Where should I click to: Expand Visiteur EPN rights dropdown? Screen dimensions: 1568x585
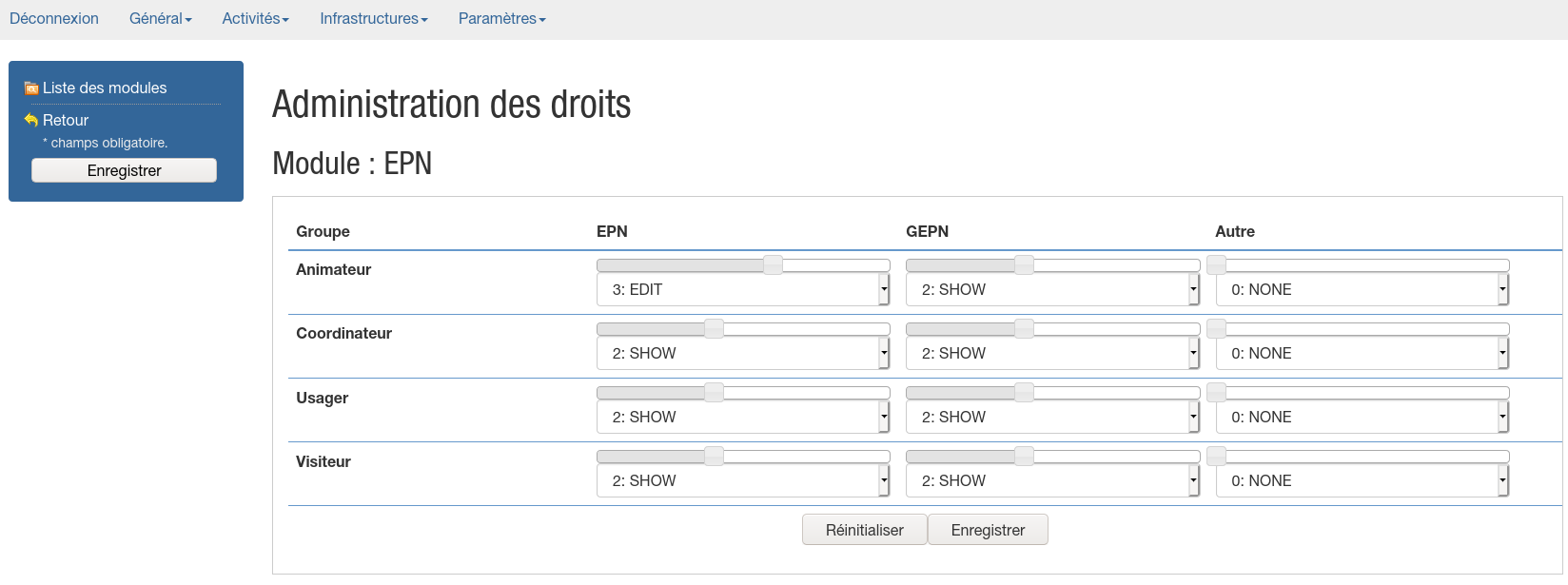click(742, 481)
